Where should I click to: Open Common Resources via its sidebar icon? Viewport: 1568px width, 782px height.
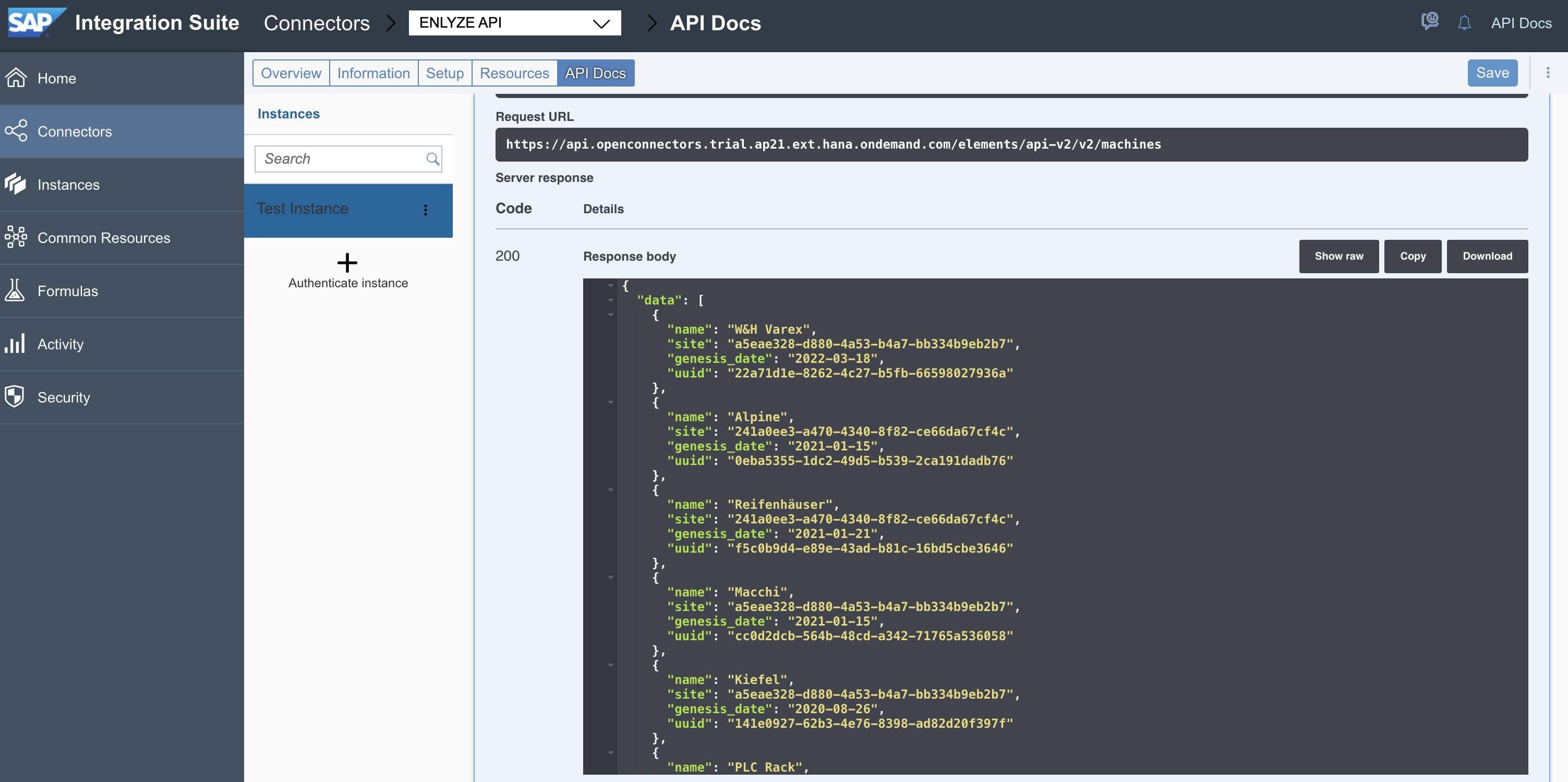(16, 237)
